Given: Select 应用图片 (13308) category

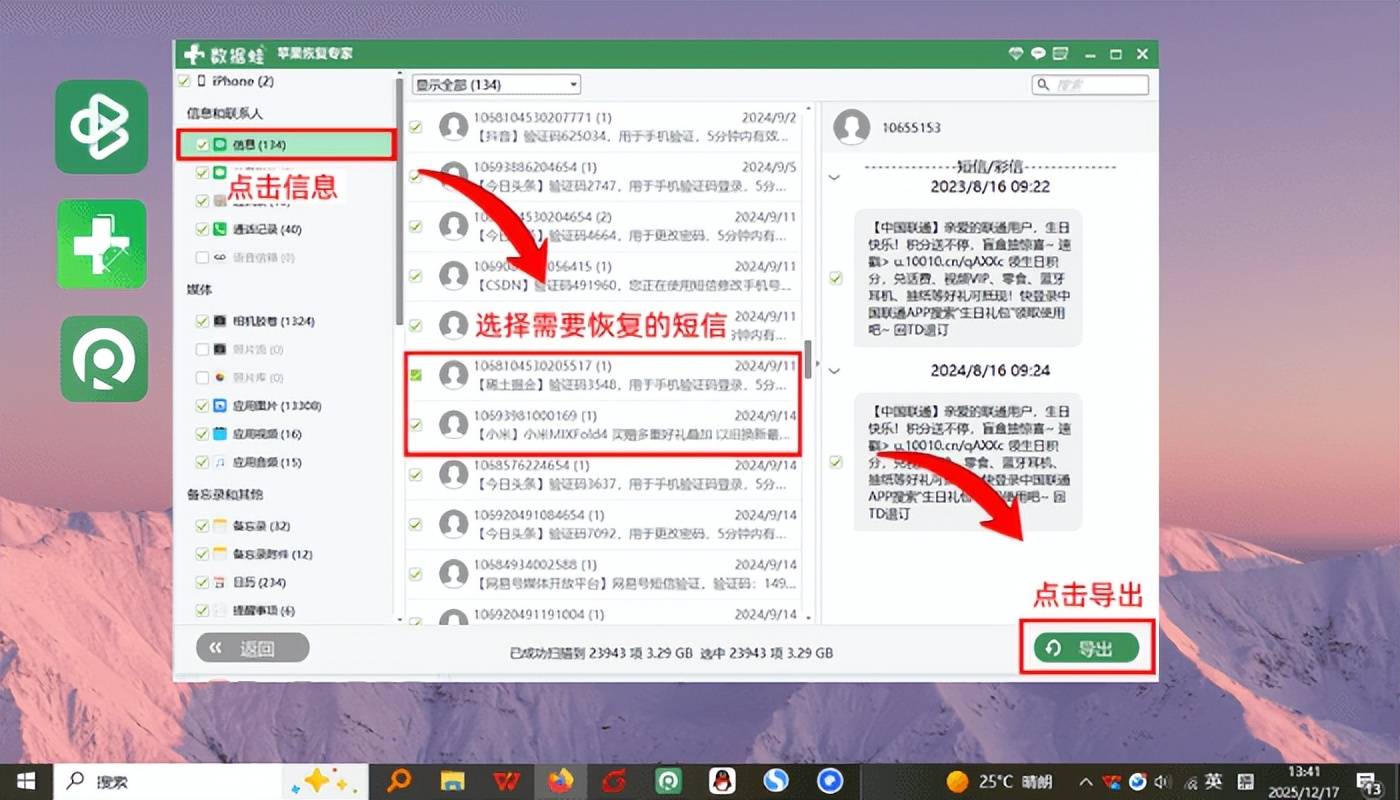Looking at the screenshot, I should click(x=275, y=406).
